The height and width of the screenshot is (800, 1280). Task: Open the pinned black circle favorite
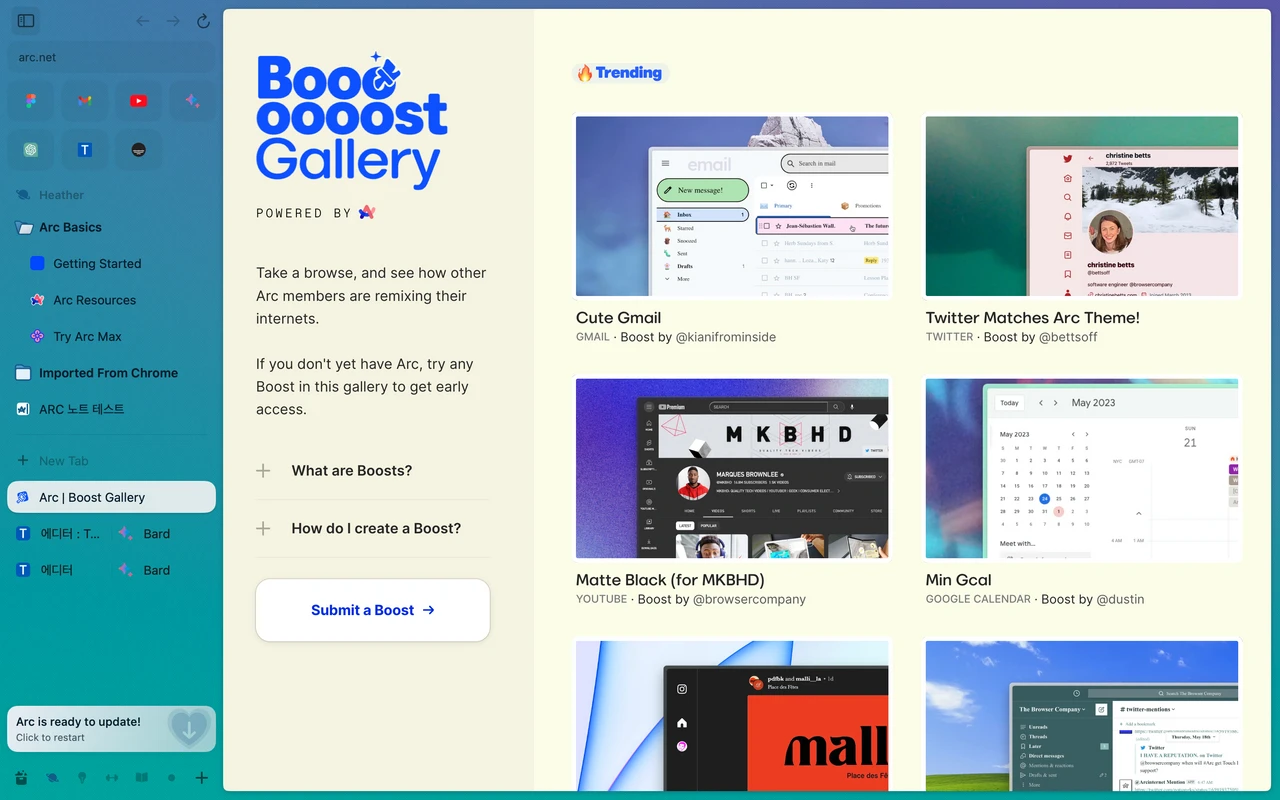pyautogui.click(x=138, y=149)
